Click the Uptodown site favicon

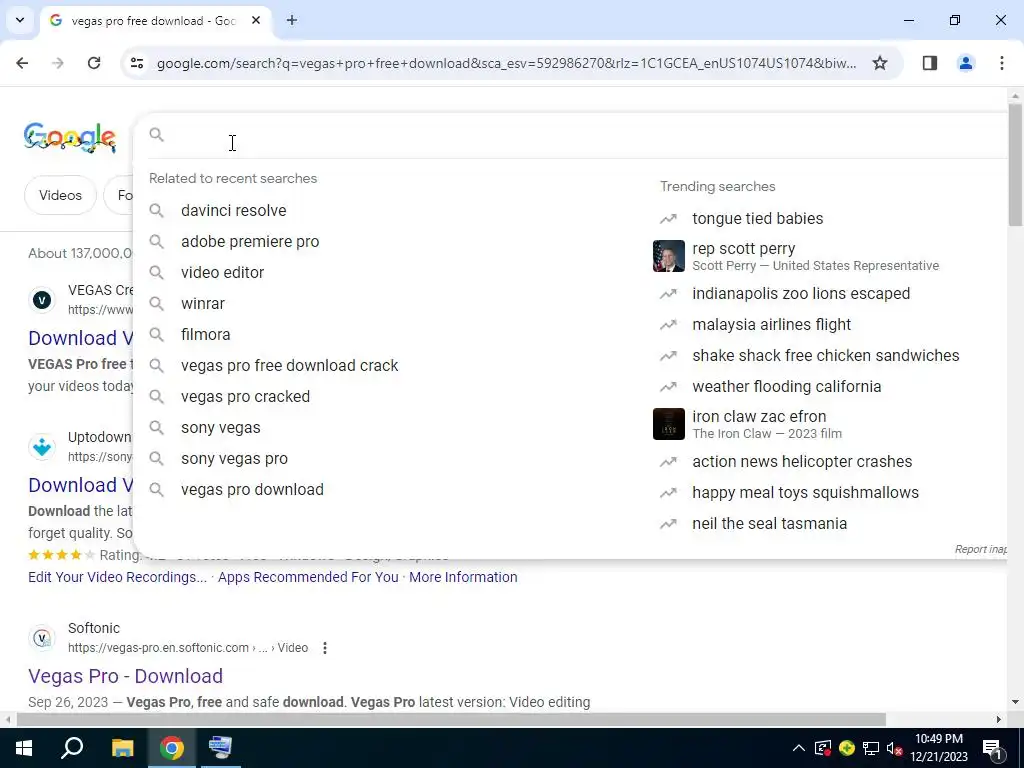pyautogui.click(x=42, y=447)
